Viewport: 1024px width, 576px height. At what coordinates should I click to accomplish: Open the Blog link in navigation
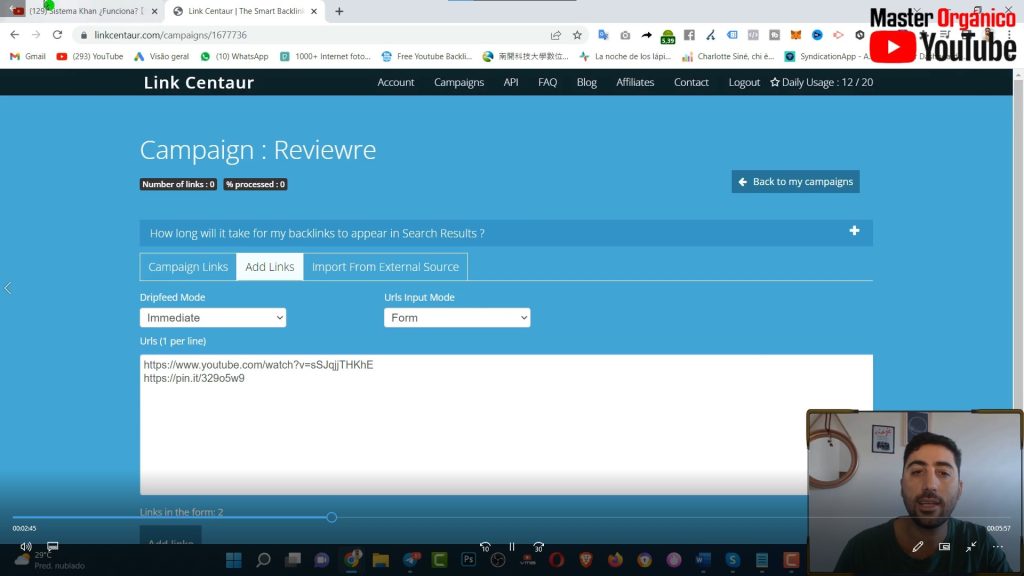(586, 82)
